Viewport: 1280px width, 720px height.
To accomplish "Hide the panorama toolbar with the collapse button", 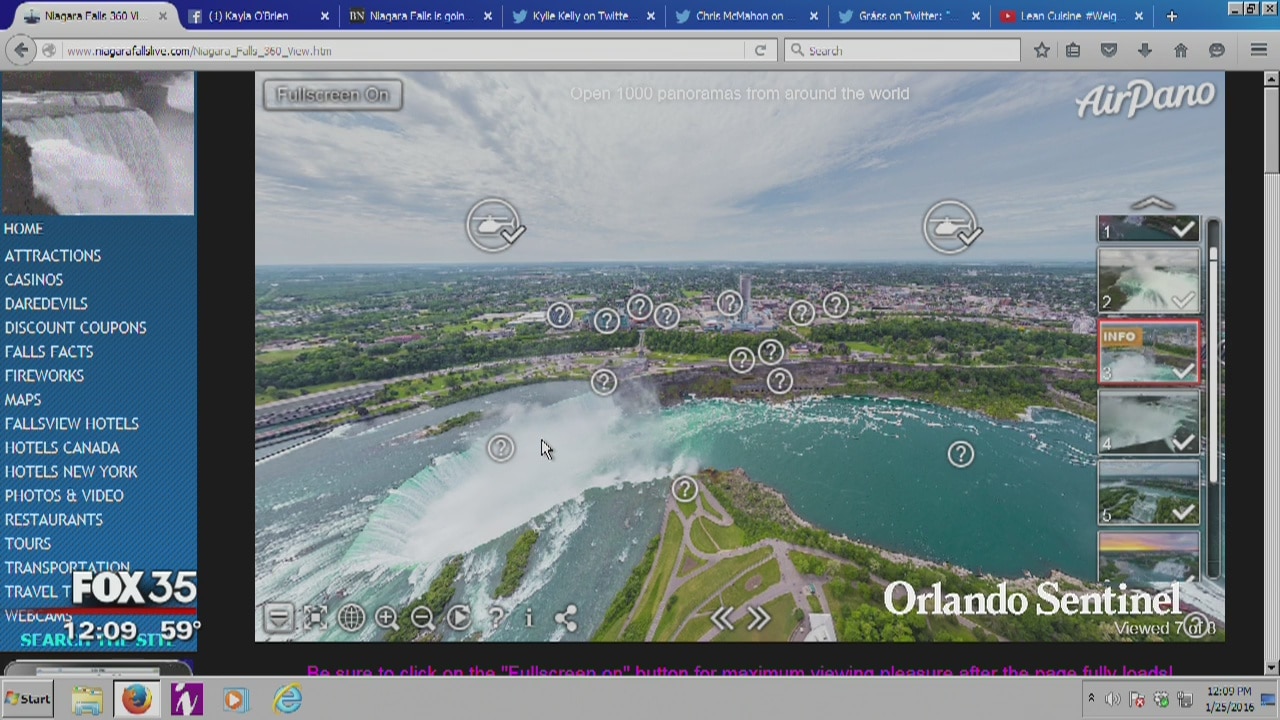I will (278, 618).
